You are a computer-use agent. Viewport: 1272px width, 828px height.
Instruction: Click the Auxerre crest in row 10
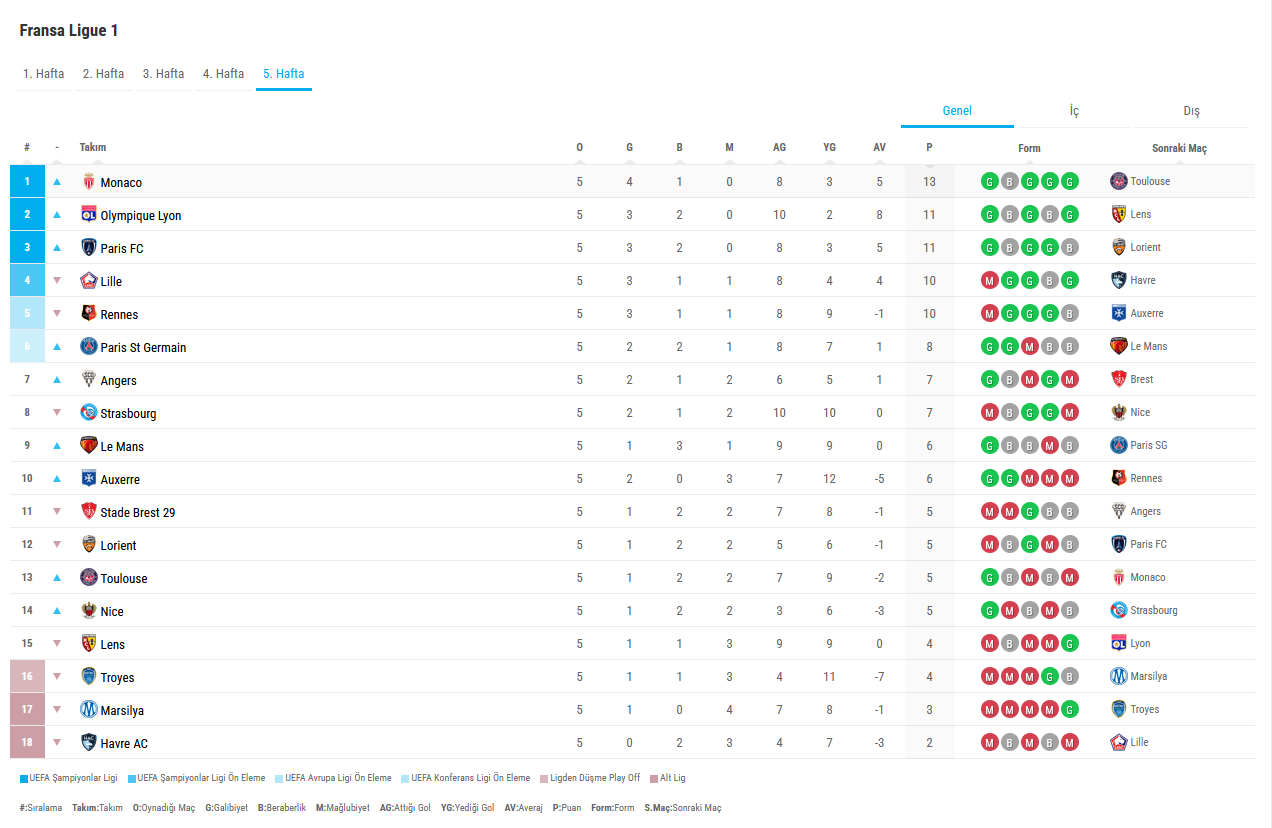89,479
